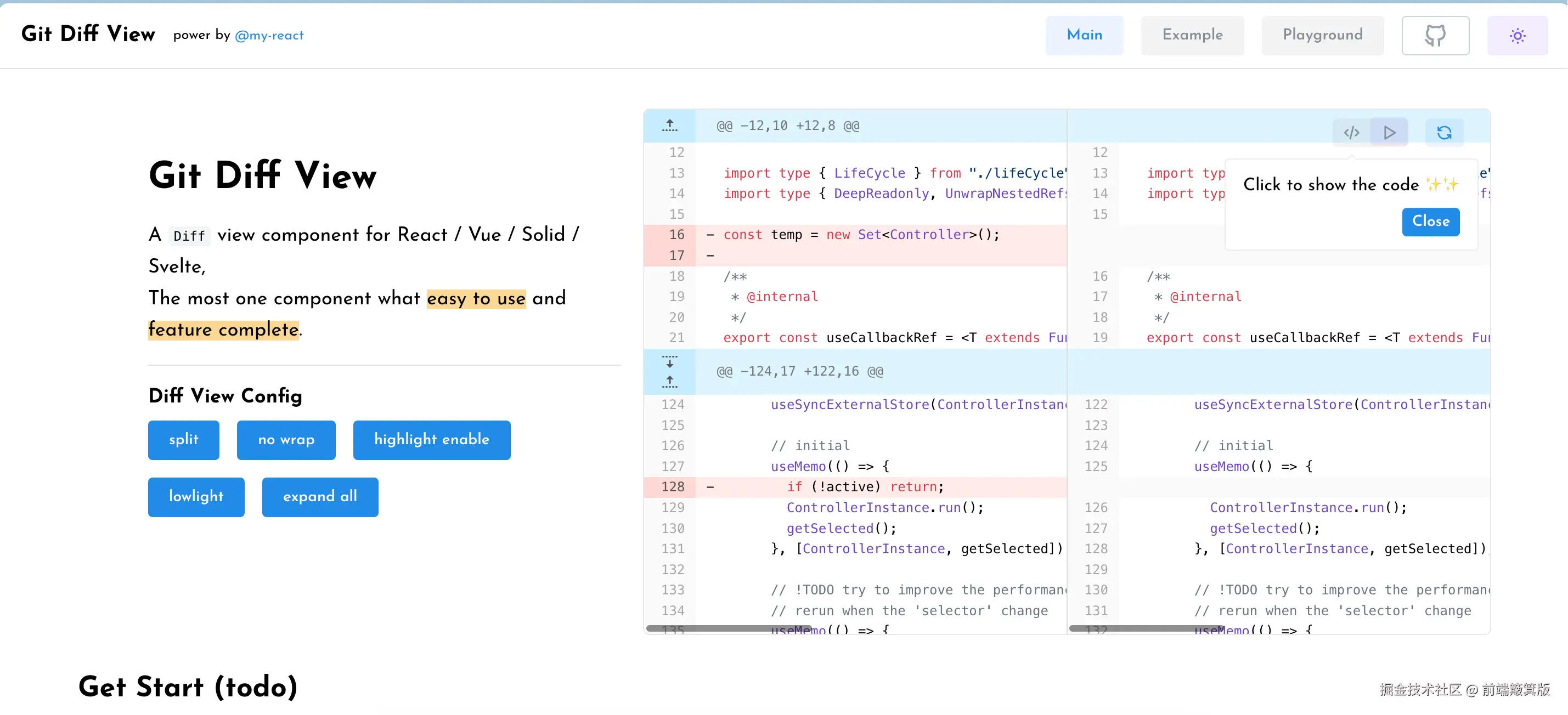Viewport: 1568px width, 715px height.
Task: Toggle the split view mode button
Action: [x=183, y=439]
